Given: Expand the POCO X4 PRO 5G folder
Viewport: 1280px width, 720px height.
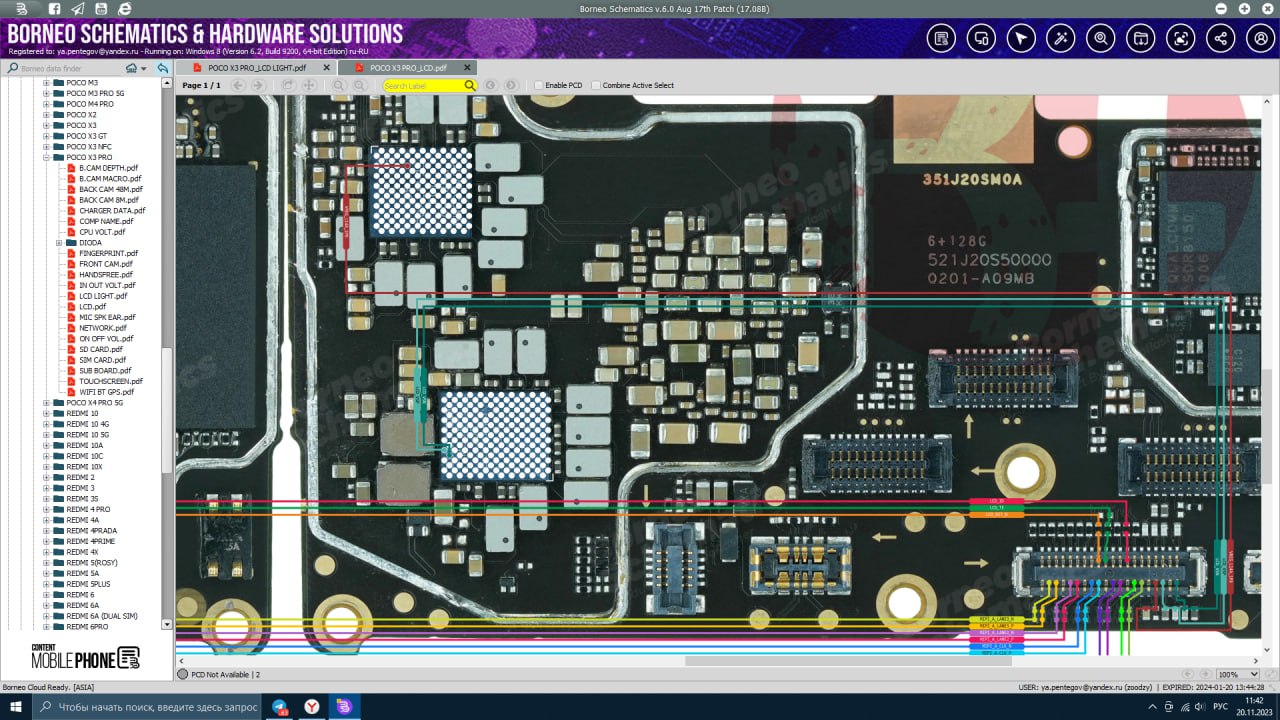Looking at the screenshot, I should pos(46,402).
